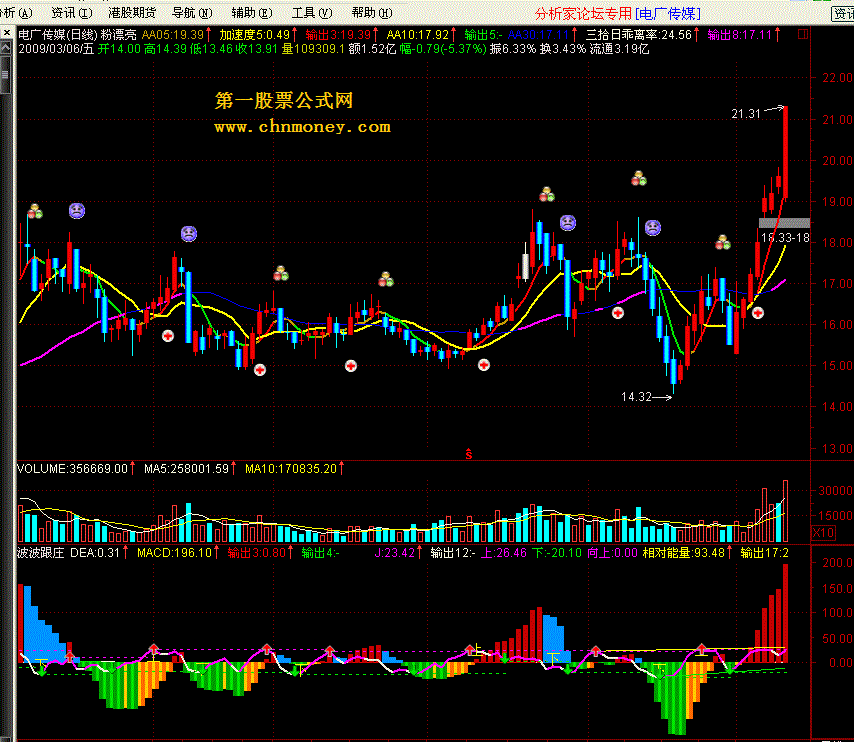This screenshot has width=854, height=742.
Task: Click the leftmost purple sad-face signal icon
Action: tap(77, 211)
